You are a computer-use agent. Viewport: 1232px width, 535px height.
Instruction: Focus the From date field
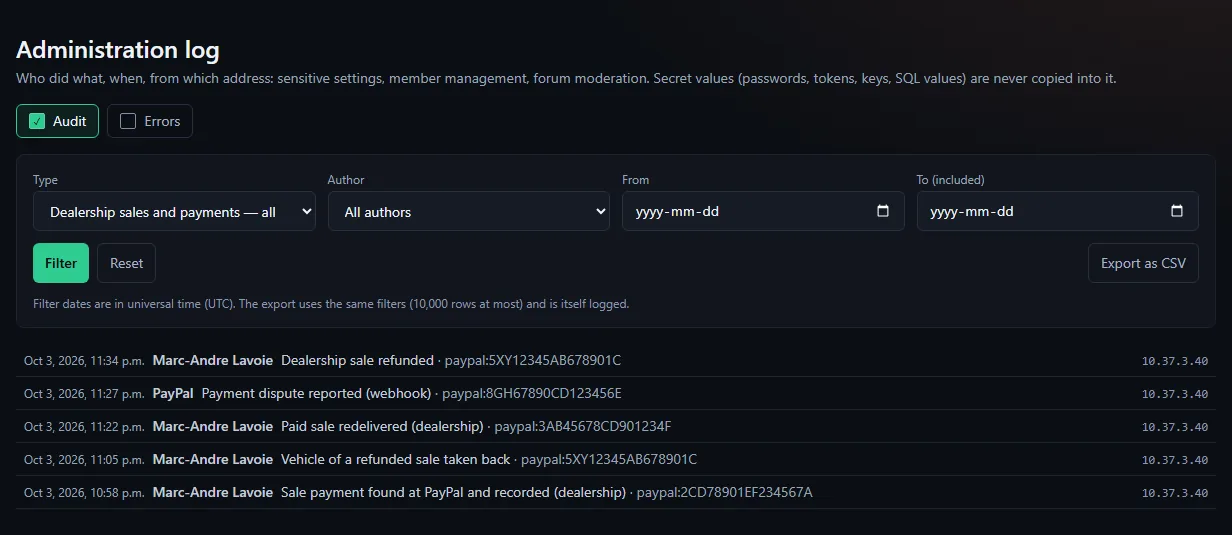tap(763, 212)
